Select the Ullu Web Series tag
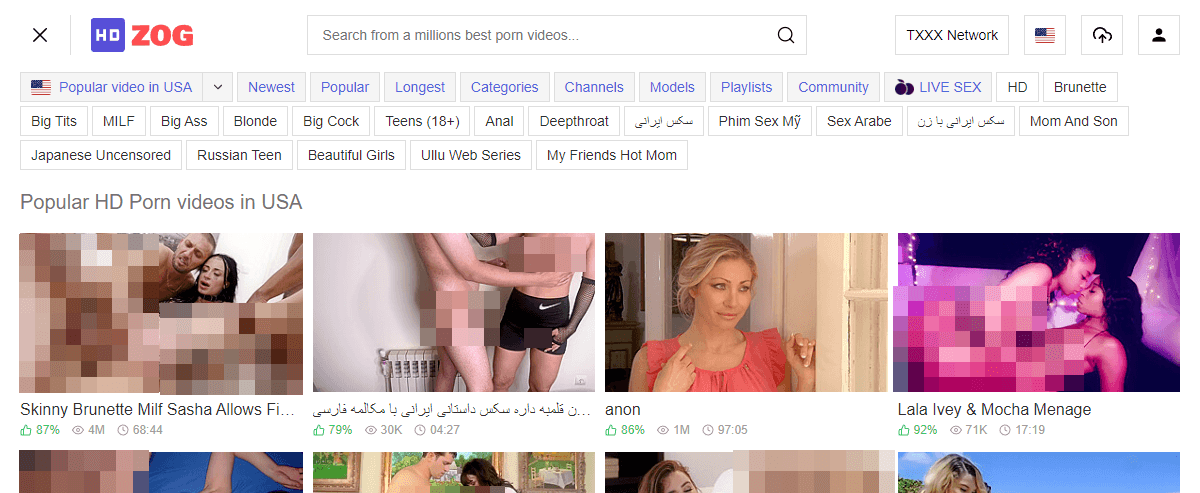 tap(471, 155)
